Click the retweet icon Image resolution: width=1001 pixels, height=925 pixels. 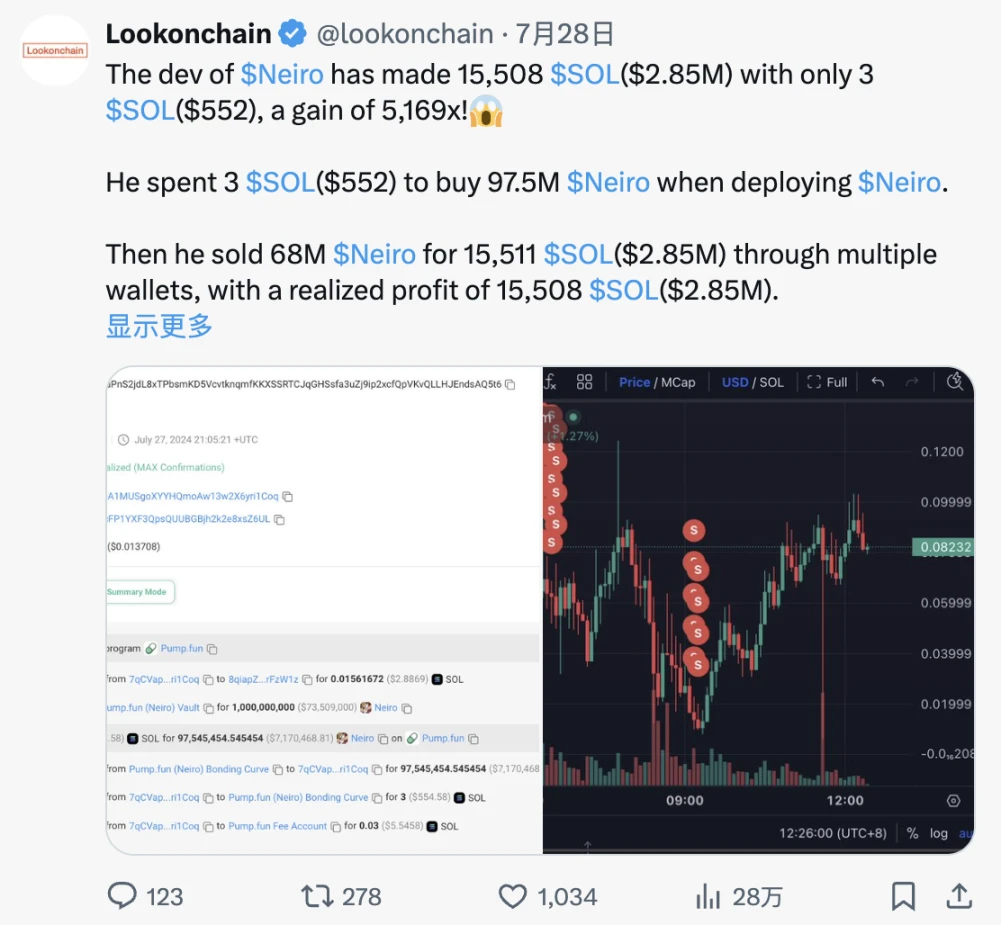click(x=318, y=896)
